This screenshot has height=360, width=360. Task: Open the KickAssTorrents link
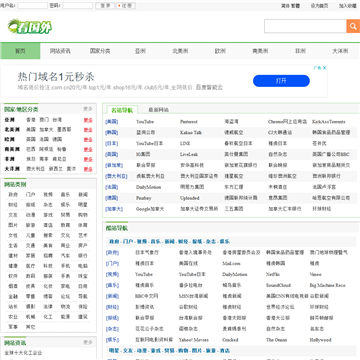(x=329, y=122)
